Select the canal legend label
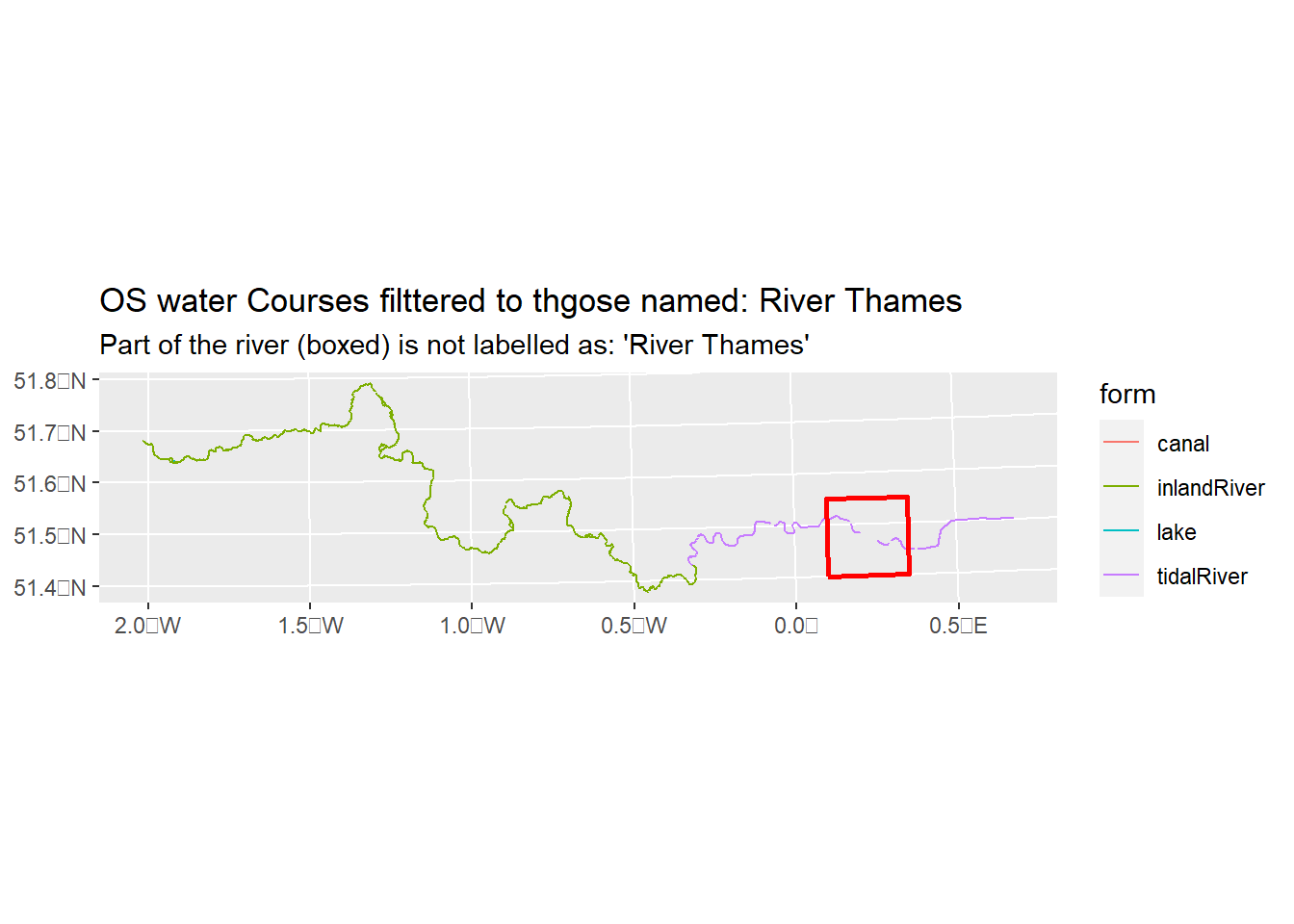Image resolution: width=1294 pixels, height=924 pixels. pos(1183,444)
